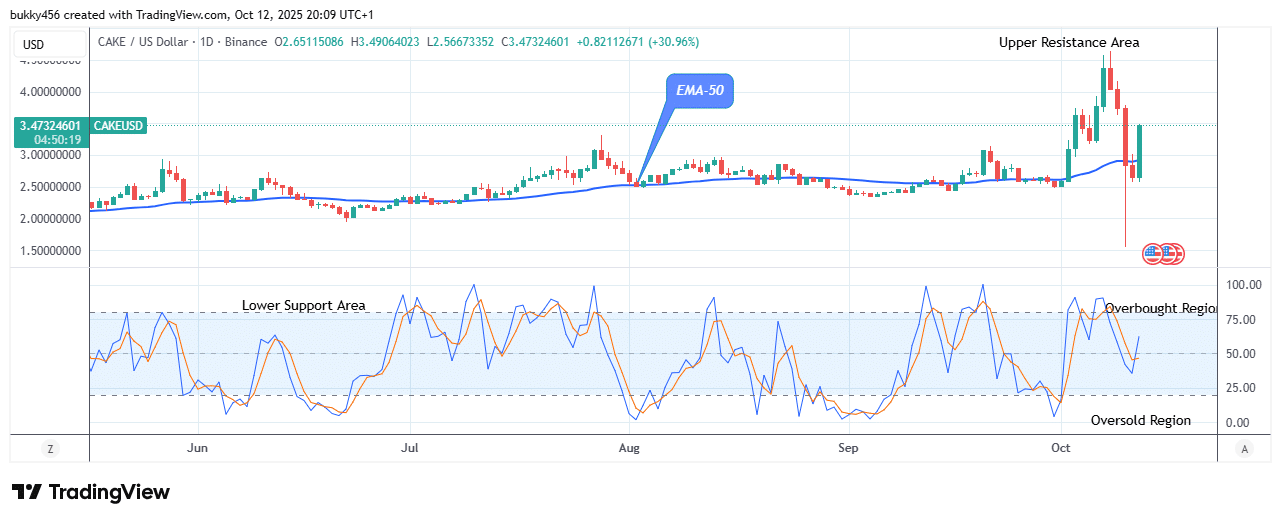Image resolution: width=1281 pixels, height=522 pixels.
Task: Click the Jul marker on time axis
Action: pyautogui.click(x=410, y=449)
